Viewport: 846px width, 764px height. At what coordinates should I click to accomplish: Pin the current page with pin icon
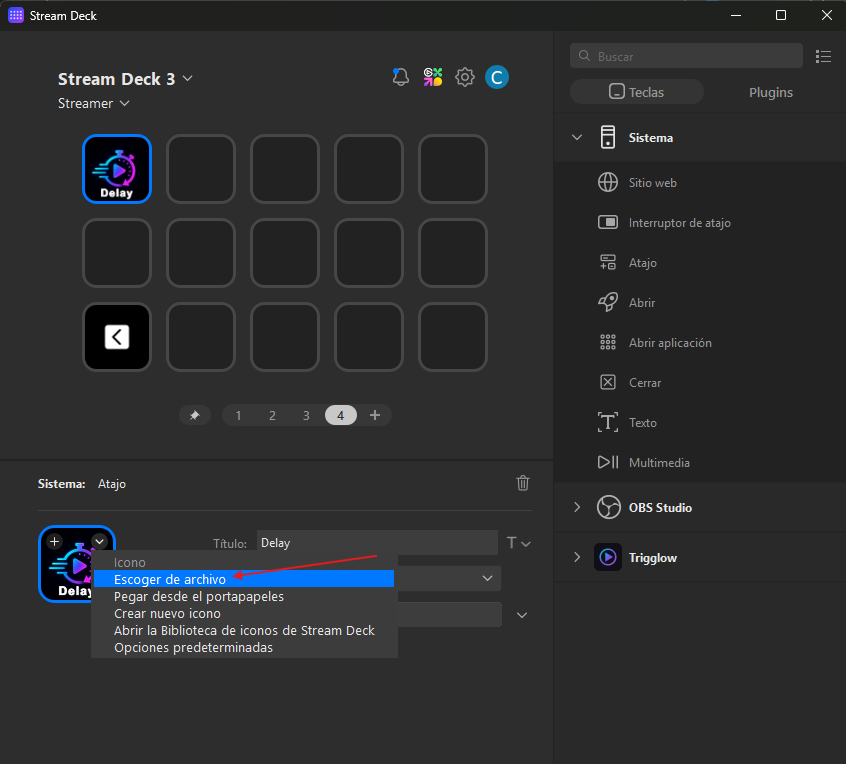(x=195, y=415)
